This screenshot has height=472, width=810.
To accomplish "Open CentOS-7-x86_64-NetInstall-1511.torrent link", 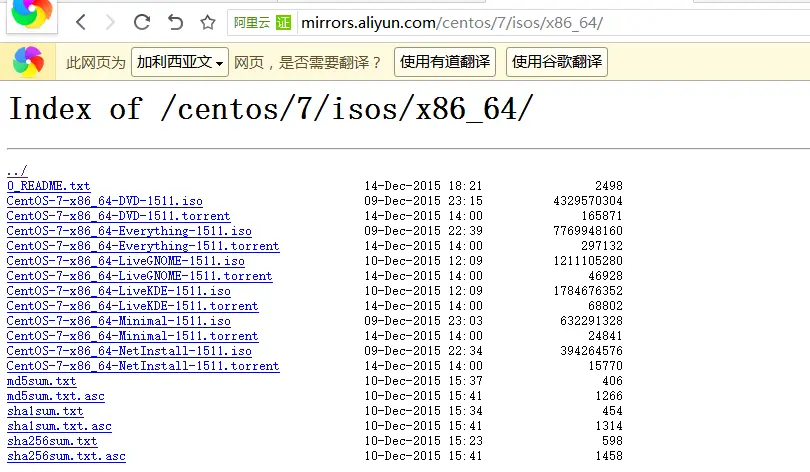I will 143,366.
